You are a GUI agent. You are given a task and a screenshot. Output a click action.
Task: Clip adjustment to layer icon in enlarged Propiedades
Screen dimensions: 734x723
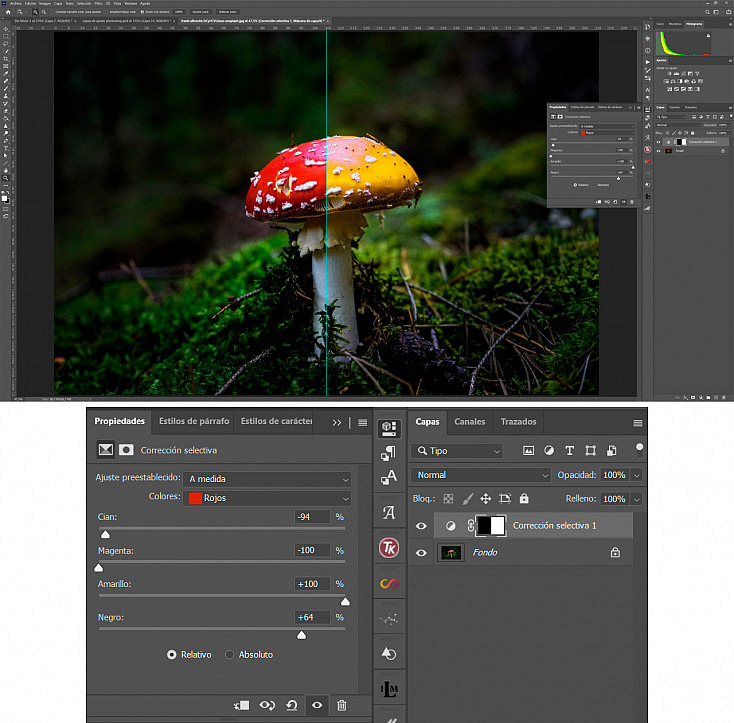tap(242, 705)
